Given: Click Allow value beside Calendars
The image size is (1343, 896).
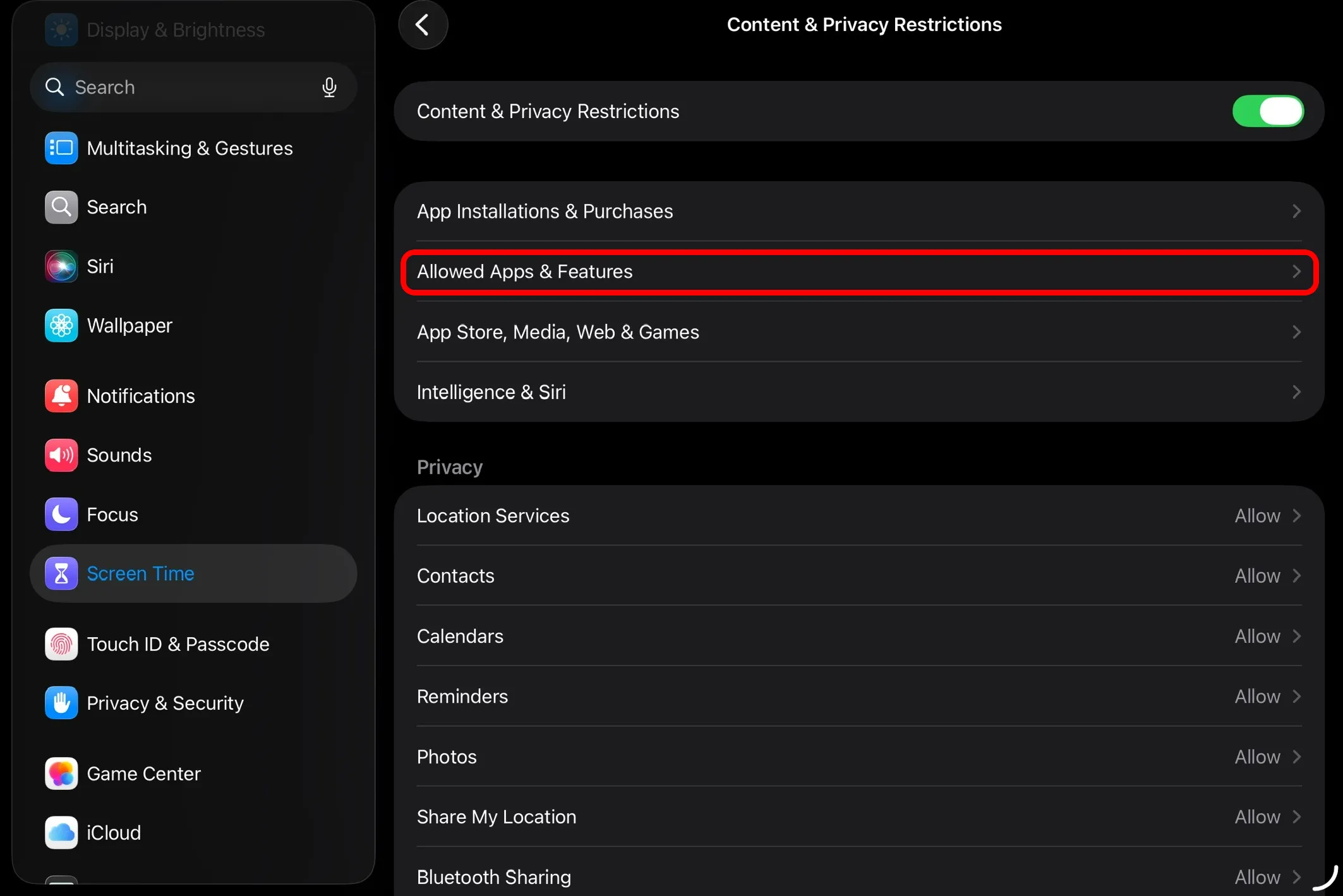Looking at the screenshot, I should point(1257,636).
